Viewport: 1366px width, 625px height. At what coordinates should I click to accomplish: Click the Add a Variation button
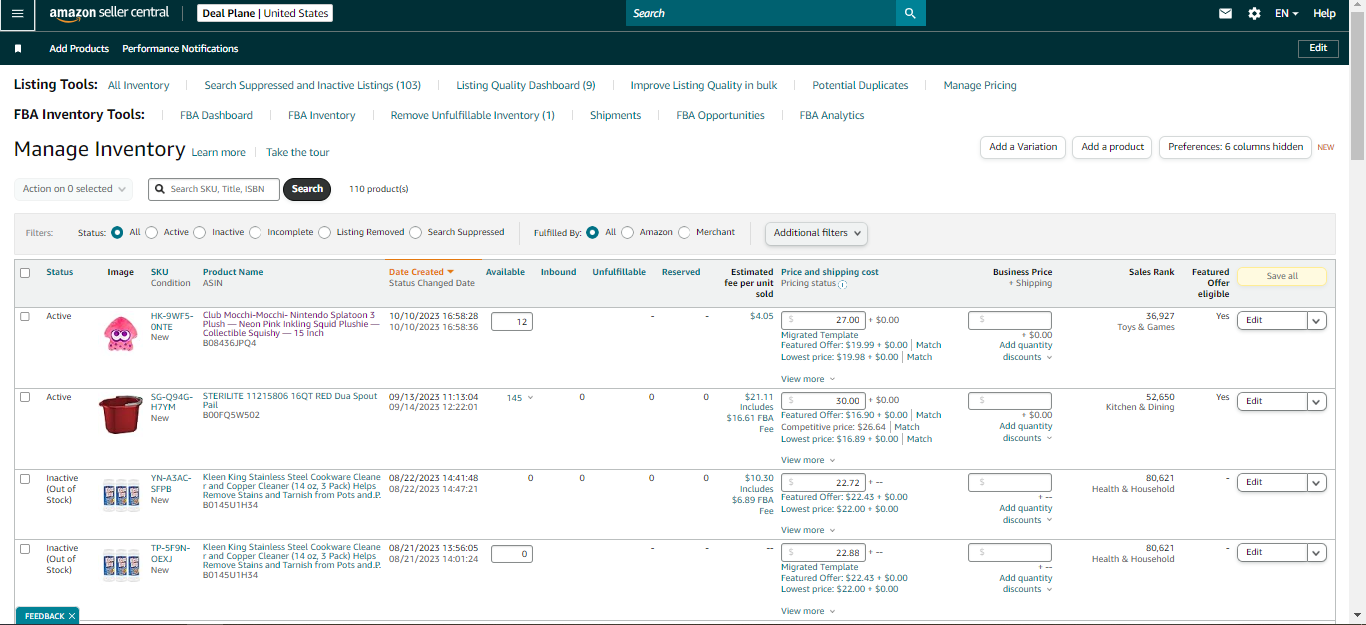pos(1023,147)
